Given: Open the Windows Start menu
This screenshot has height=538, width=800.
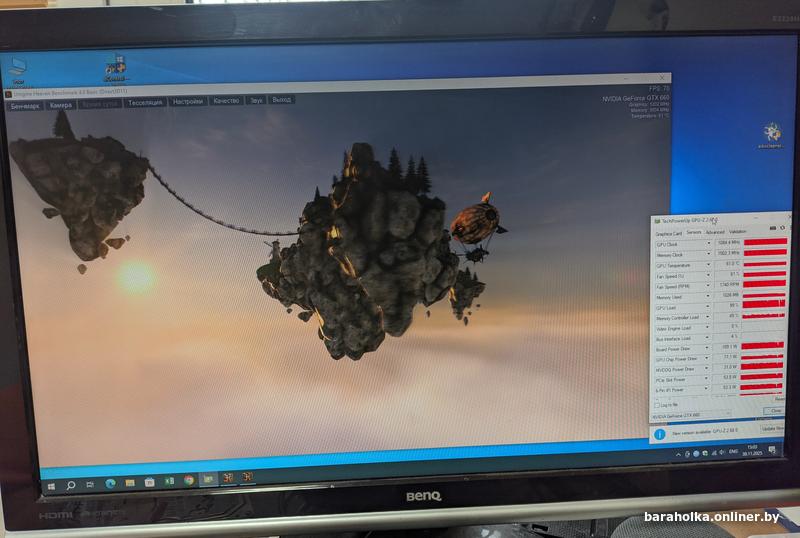Looking at the screenshot, I should coord(51,486).
